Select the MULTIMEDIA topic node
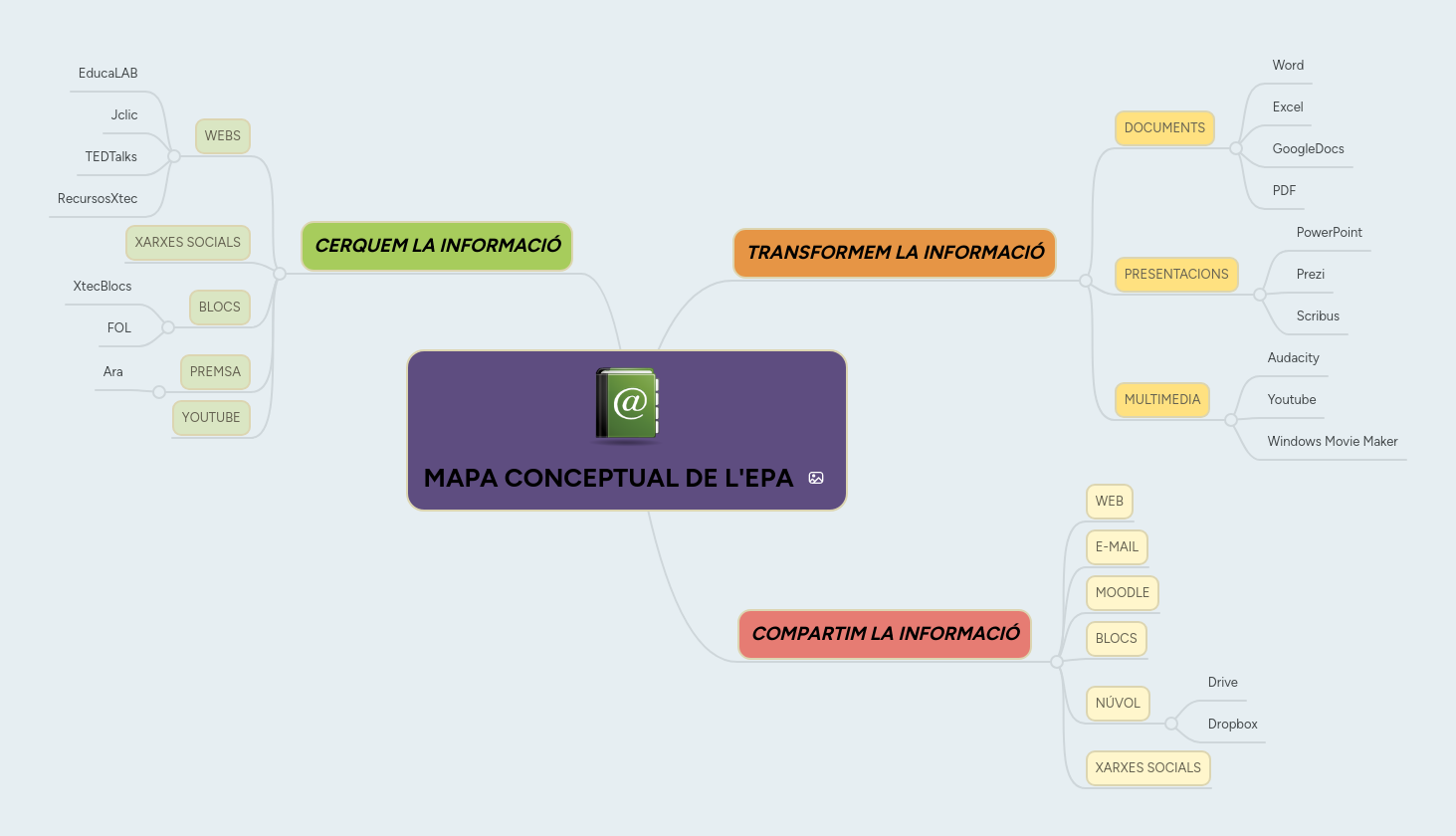The height and width of the screenshot is (836, 1456). click(x=1161, y=399)
